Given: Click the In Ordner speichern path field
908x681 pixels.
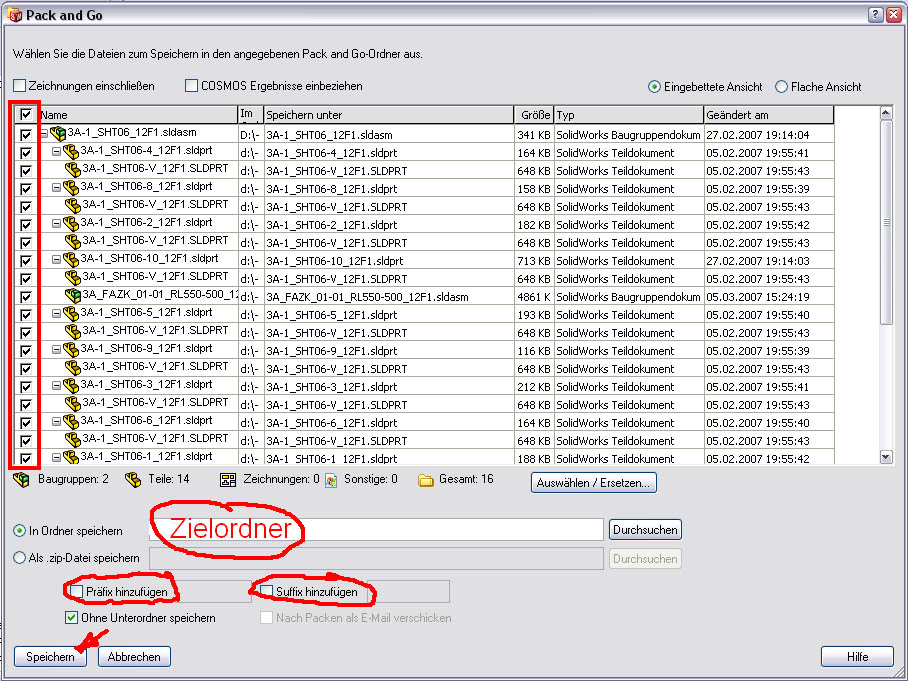Looking at the screenshot, I should (x=376, y=529).
